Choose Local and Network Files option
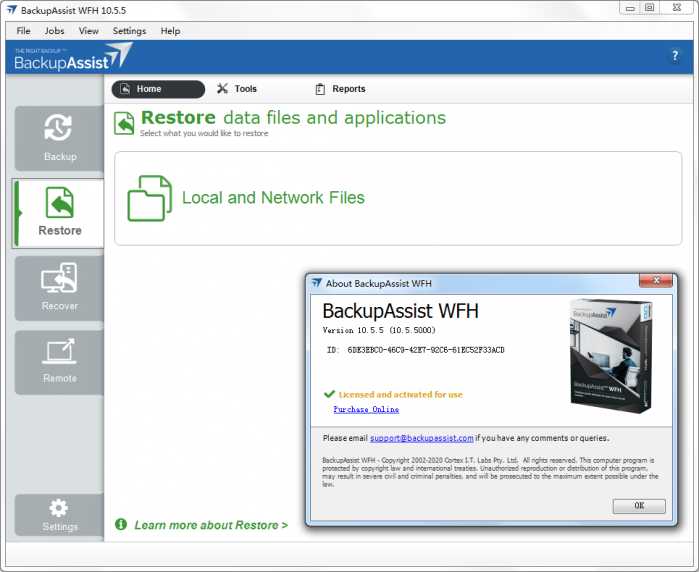 click(398, 198)
